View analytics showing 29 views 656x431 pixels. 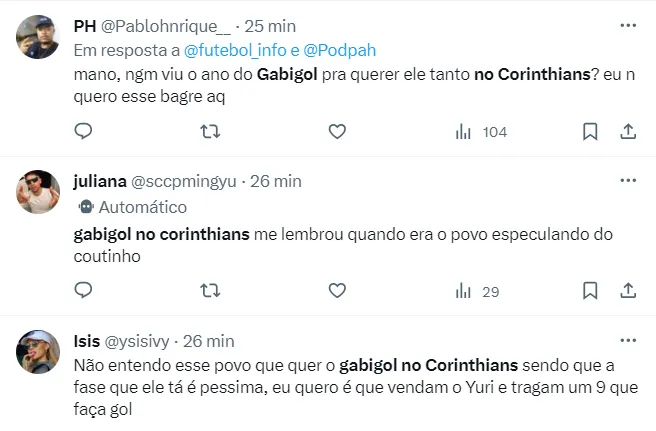pyautogui.click(x=477, y=290)
